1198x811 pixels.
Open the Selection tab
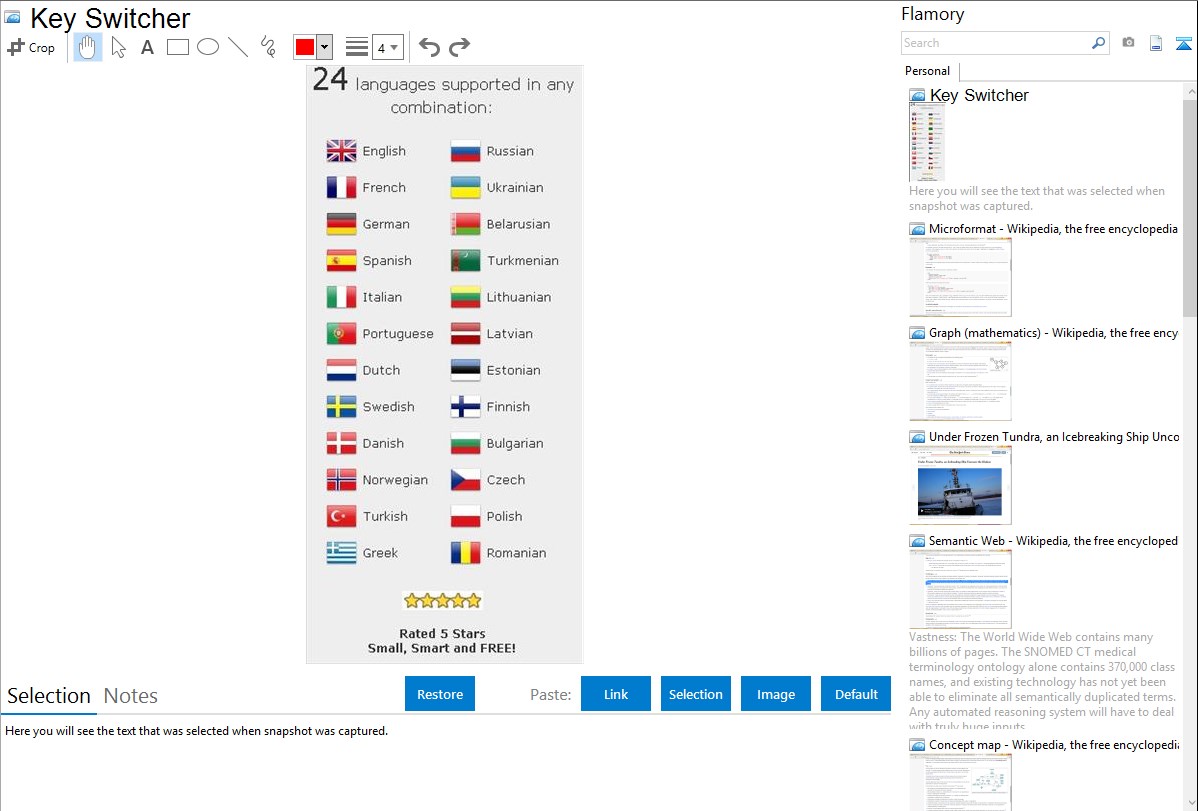pos(49,696)
